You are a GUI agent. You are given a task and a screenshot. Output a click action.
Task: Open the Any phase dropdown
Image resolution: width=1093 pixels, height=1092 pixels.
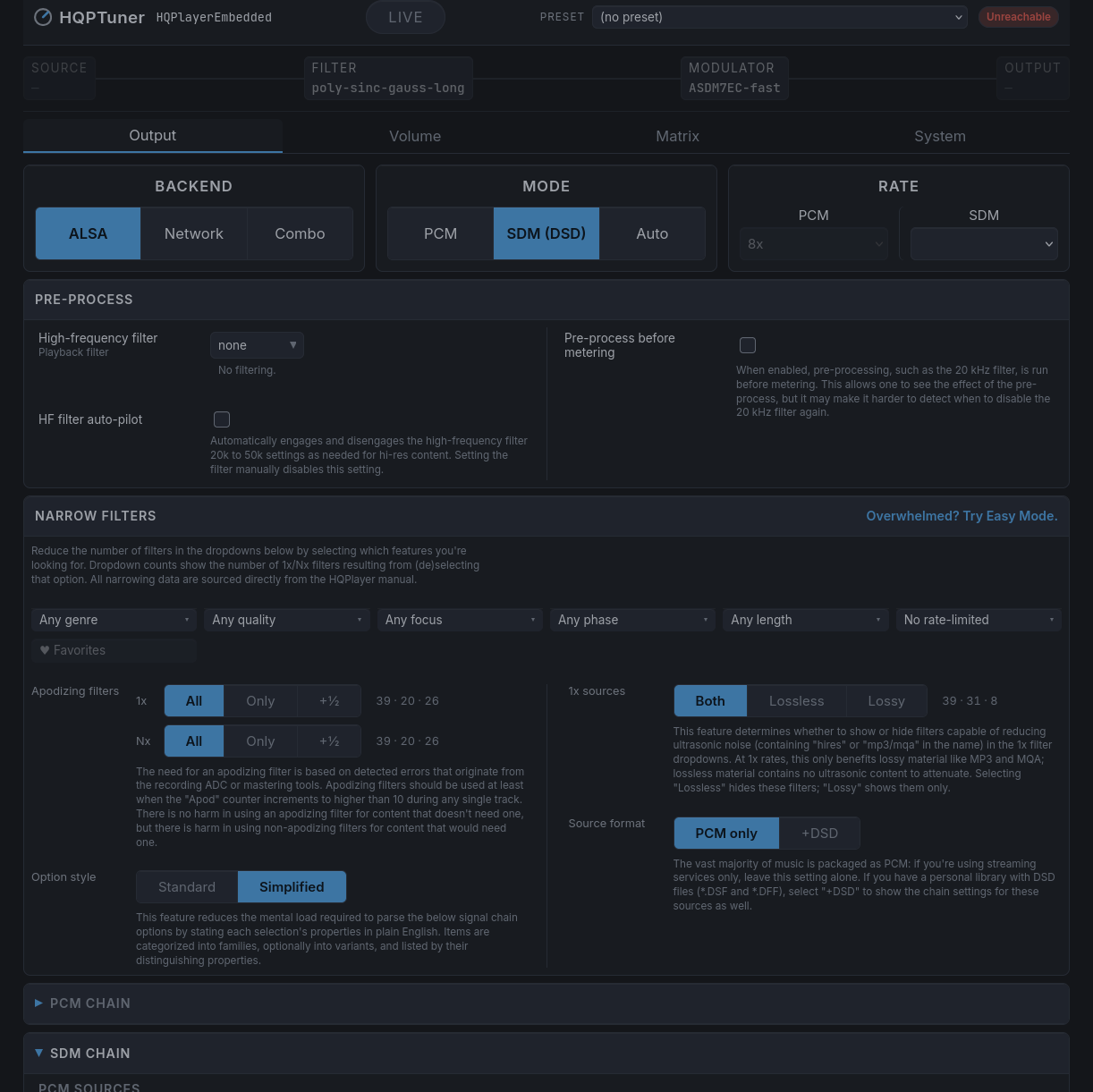(632, 620)
